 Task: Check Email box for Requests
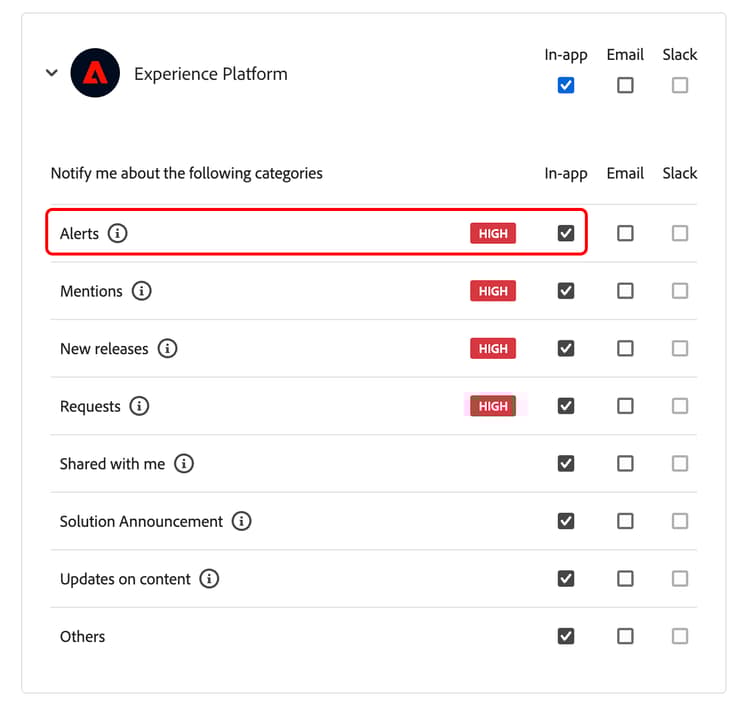click(x=625, y=406)
